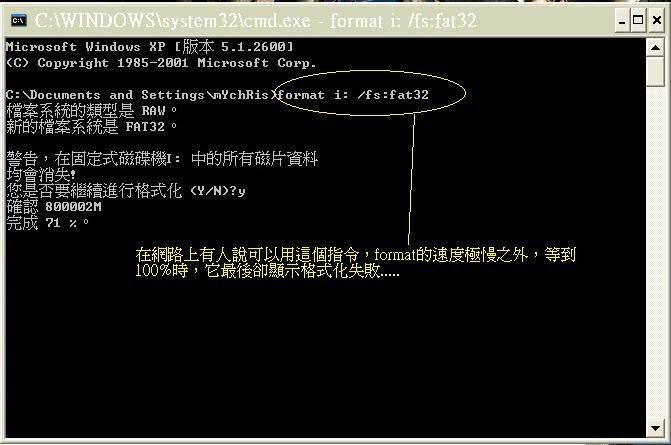Click the scrollbar up arrow

tap(655, 47)
